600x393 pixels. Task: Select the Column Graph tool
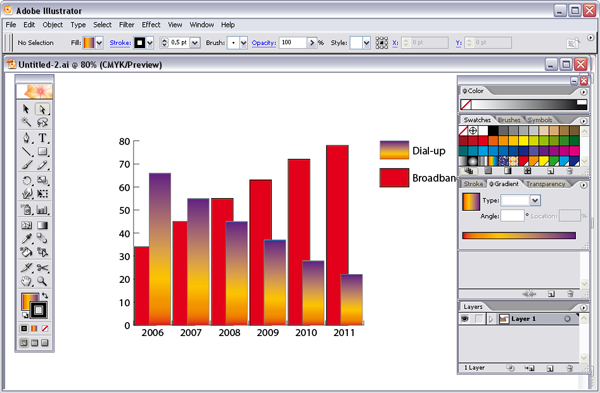point(42,210)
